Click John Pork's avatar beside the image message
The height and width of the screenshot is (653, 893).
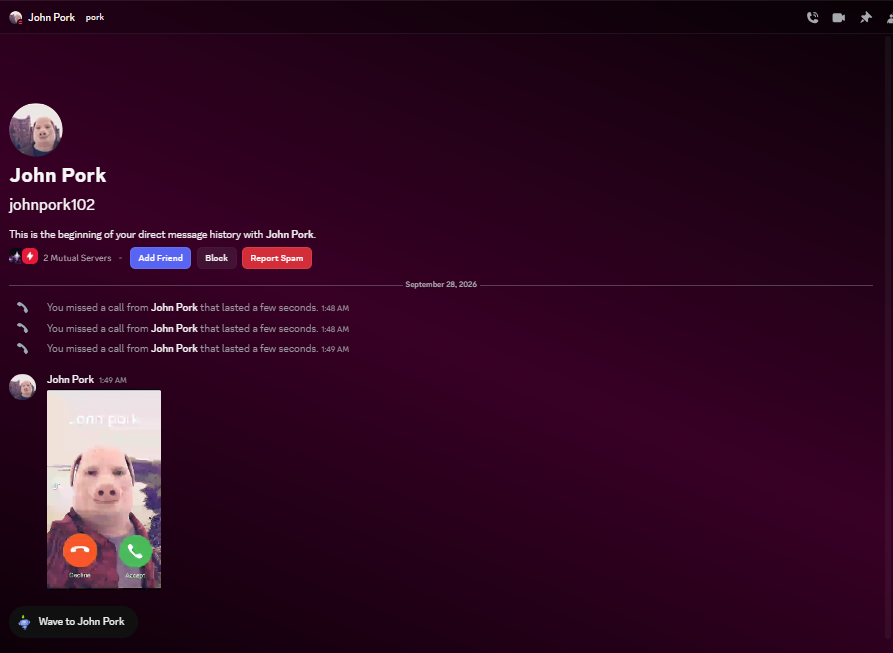(23, 387)
